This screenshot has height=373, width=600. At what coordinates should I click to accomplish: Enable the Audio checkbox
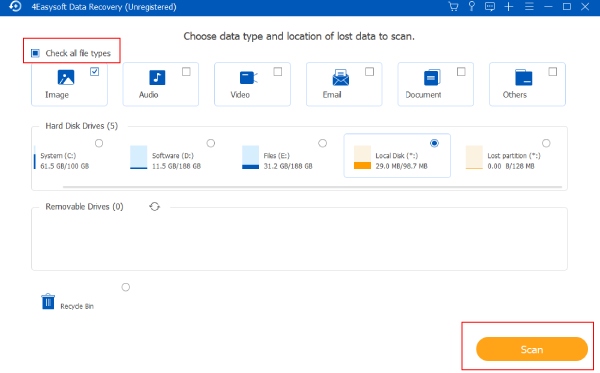(x=186, y=72)
